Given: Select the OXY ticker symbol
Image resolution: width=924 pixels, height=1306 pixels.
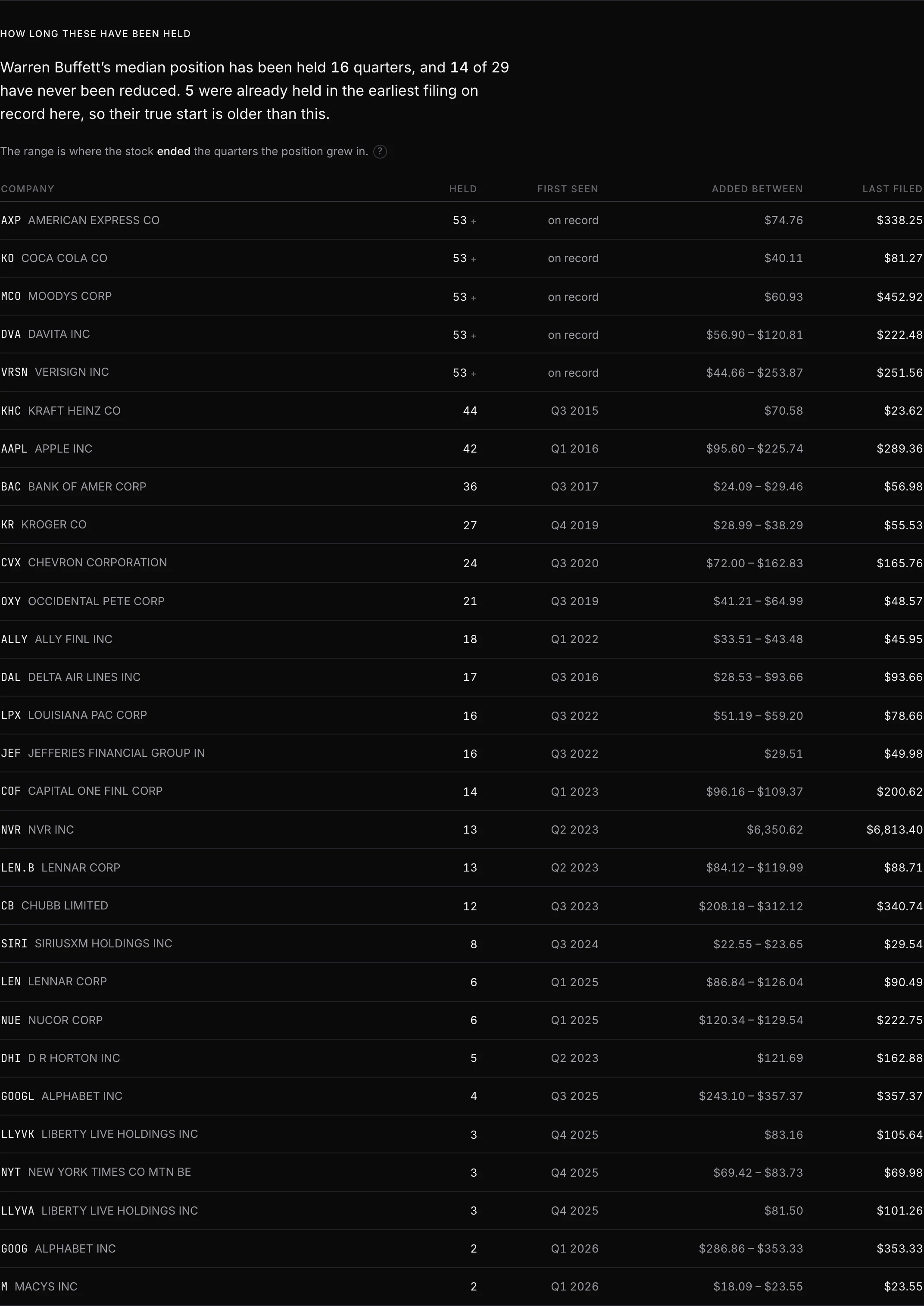Looking at the screenshot, I should click(11, 602).
